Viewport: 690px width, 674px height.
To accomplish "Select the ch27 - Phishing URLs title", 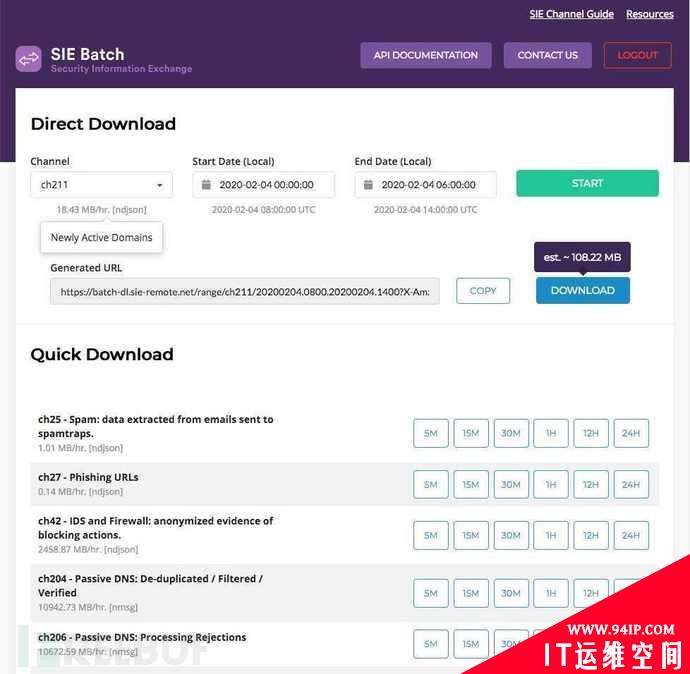I will (x=88, y=477).
